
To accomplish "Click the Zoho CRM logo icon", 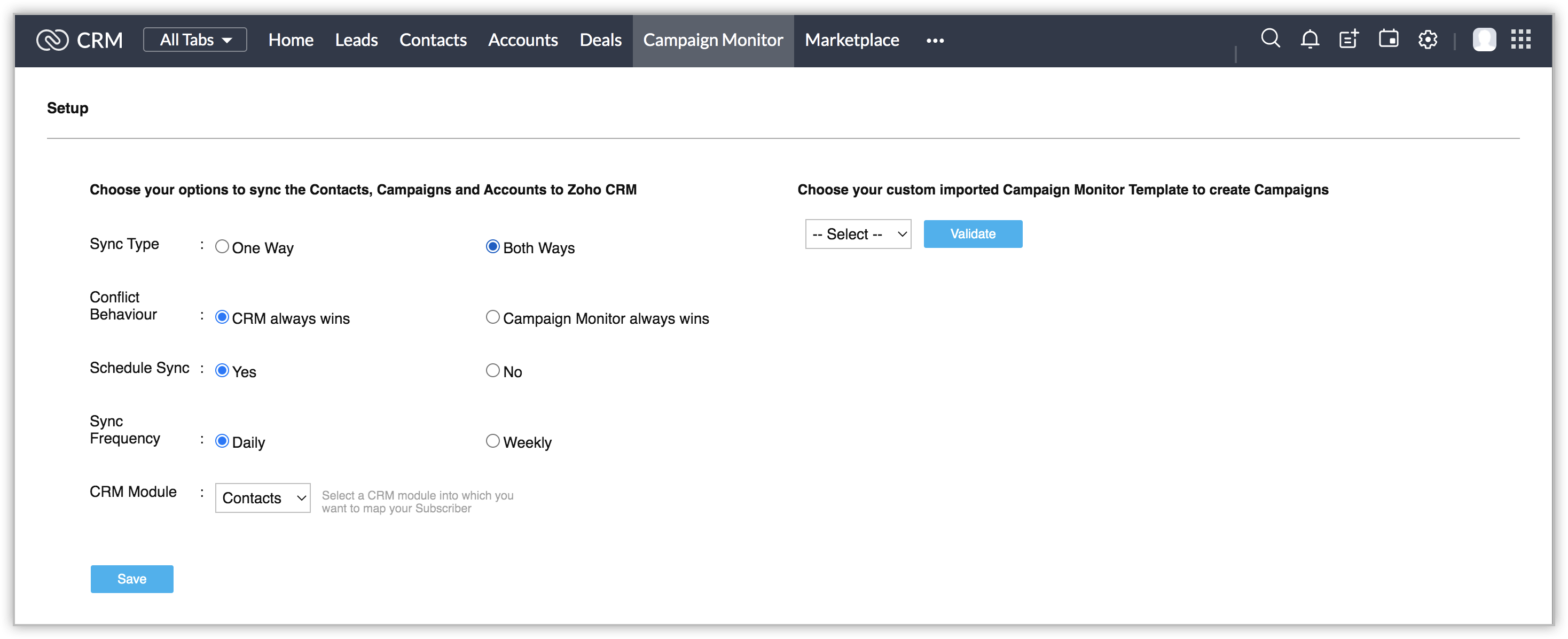I will point(51,40).
